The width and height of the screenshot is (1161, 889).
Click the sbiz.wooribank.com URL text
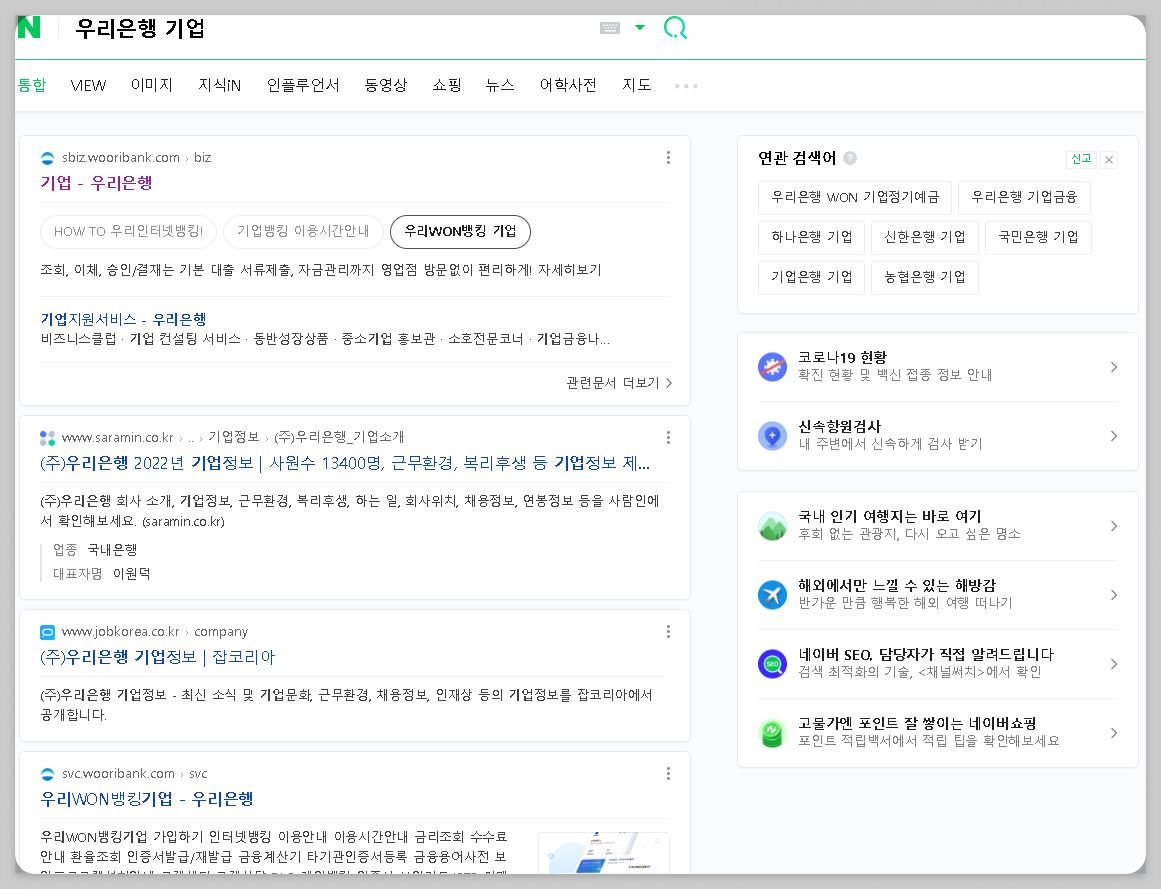[121, 158]
